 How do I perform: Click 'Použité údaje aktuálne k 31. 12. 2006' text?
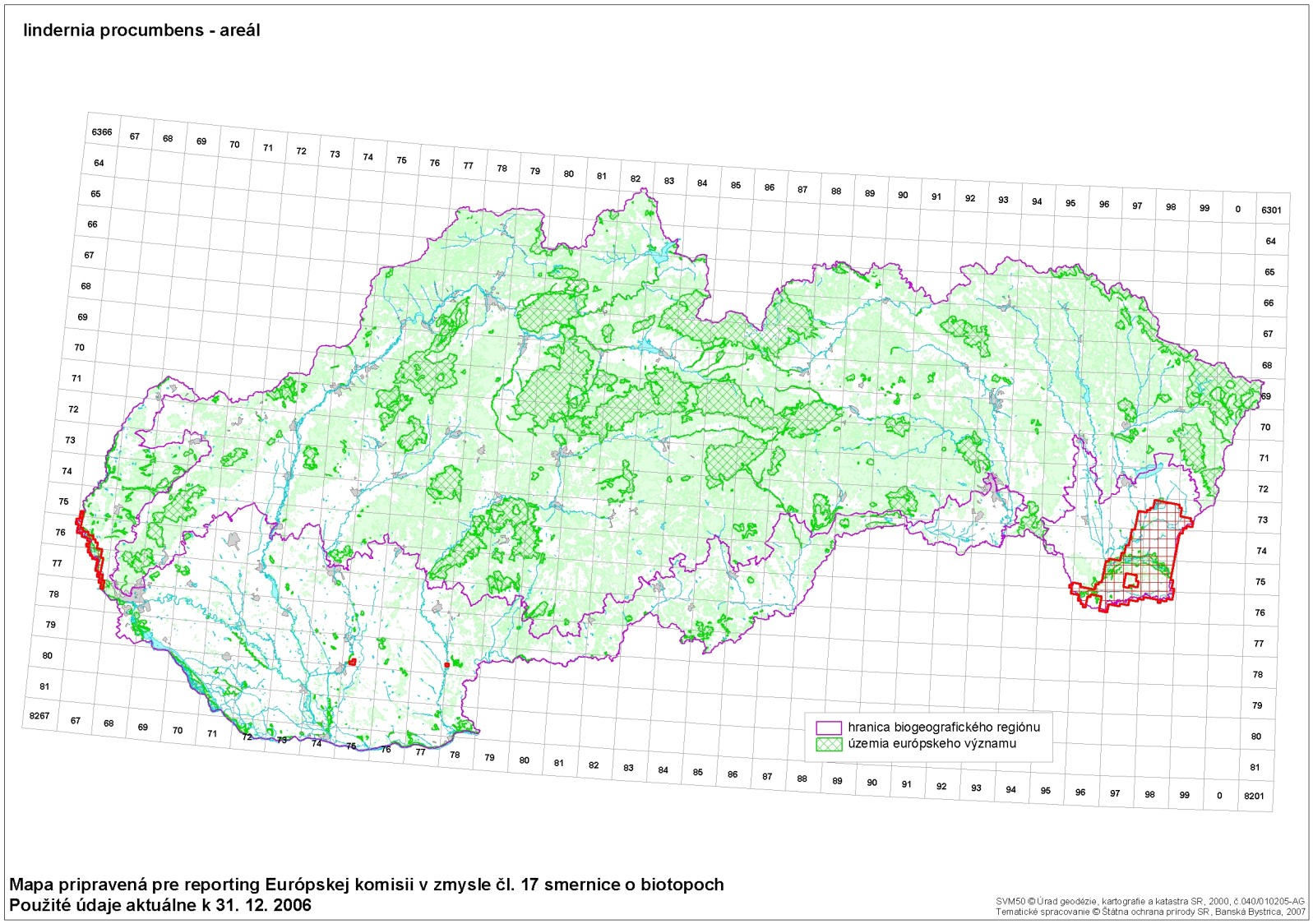160,905
